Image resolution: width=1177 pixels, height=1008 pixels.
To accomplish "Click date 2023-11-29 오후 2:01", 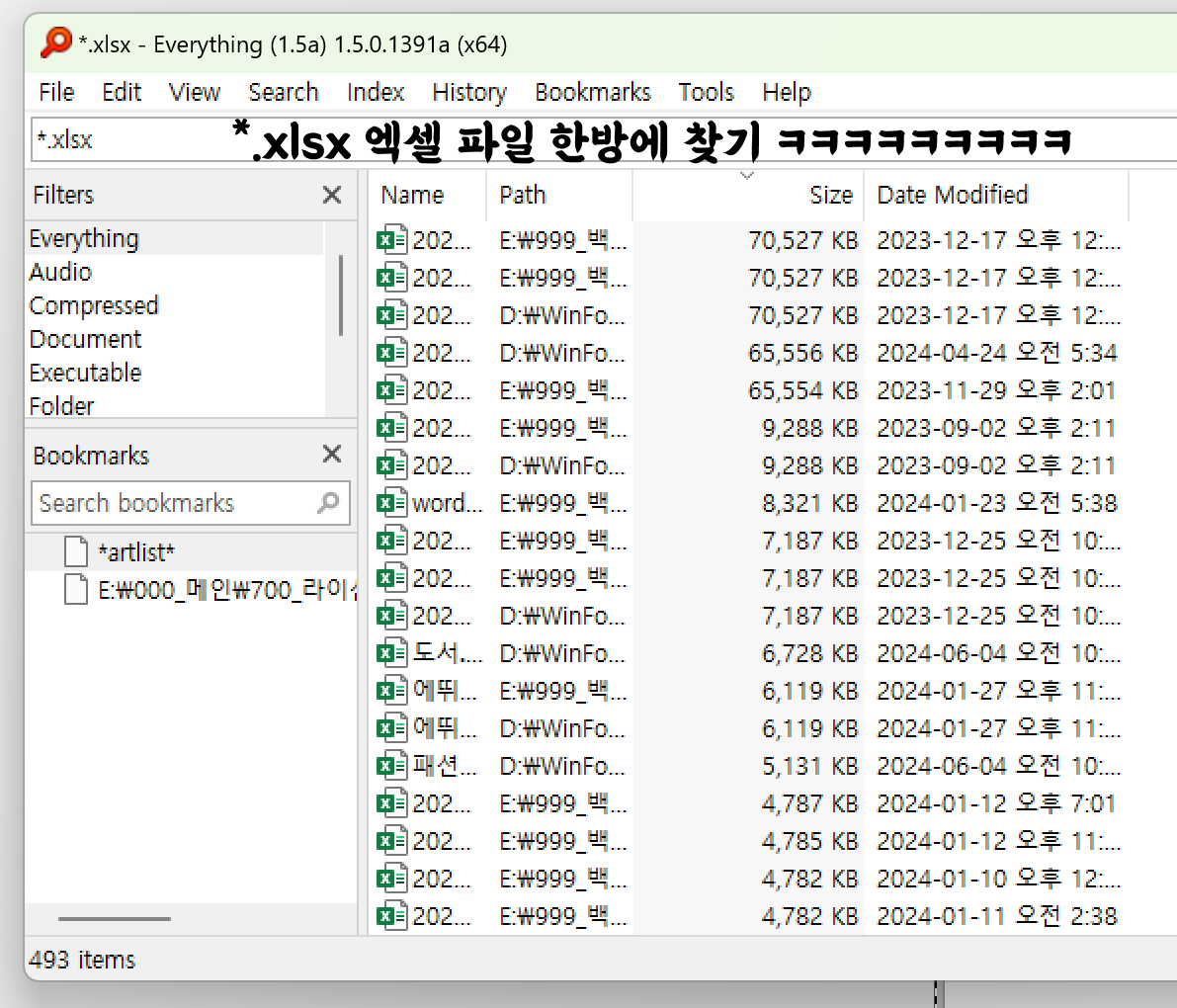I will click(x=996, y=390).
